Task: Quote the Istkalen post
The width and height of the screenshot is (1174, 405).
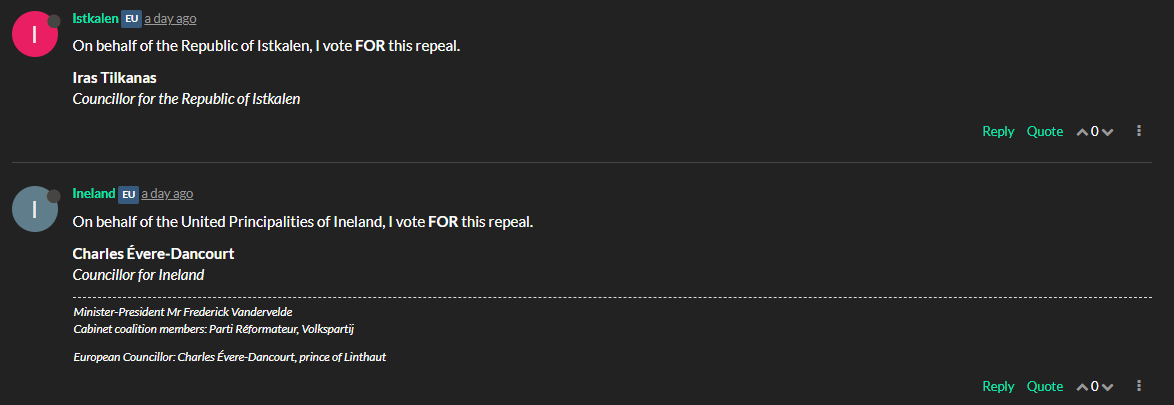Action: point(1045,131)
